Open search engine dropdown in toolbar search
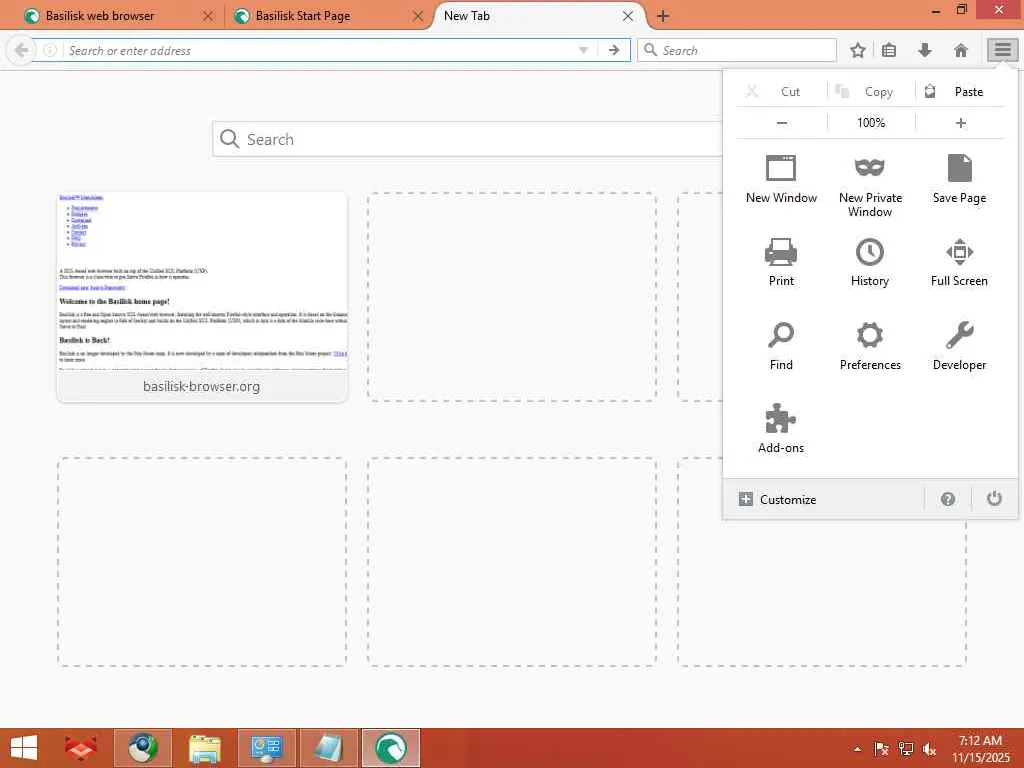Screen dimensions: 1024x768 [x=650, y=50]
